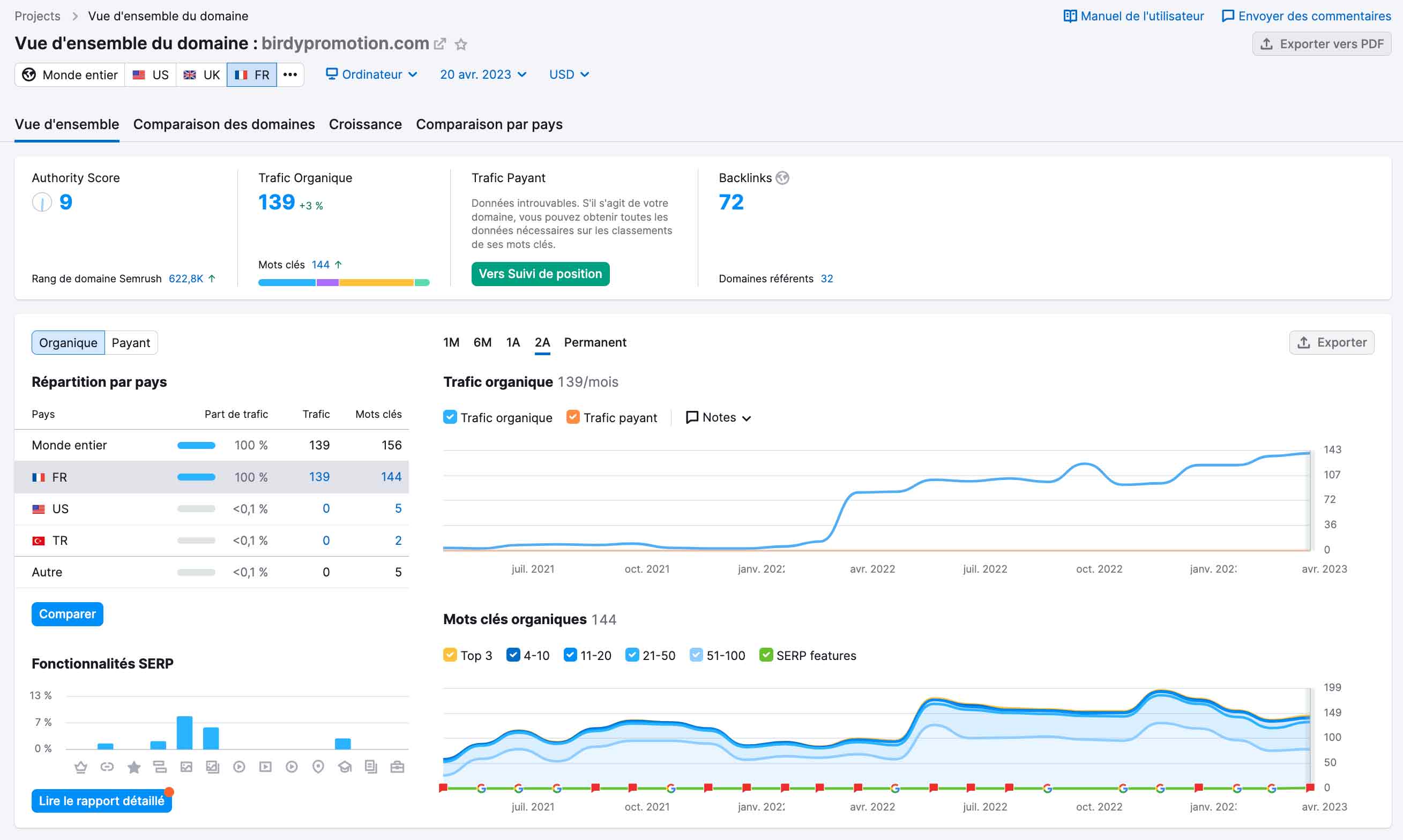1403x840 pixels.
Task: Click the star reviews SERP icon
Action: coord(133,767)
